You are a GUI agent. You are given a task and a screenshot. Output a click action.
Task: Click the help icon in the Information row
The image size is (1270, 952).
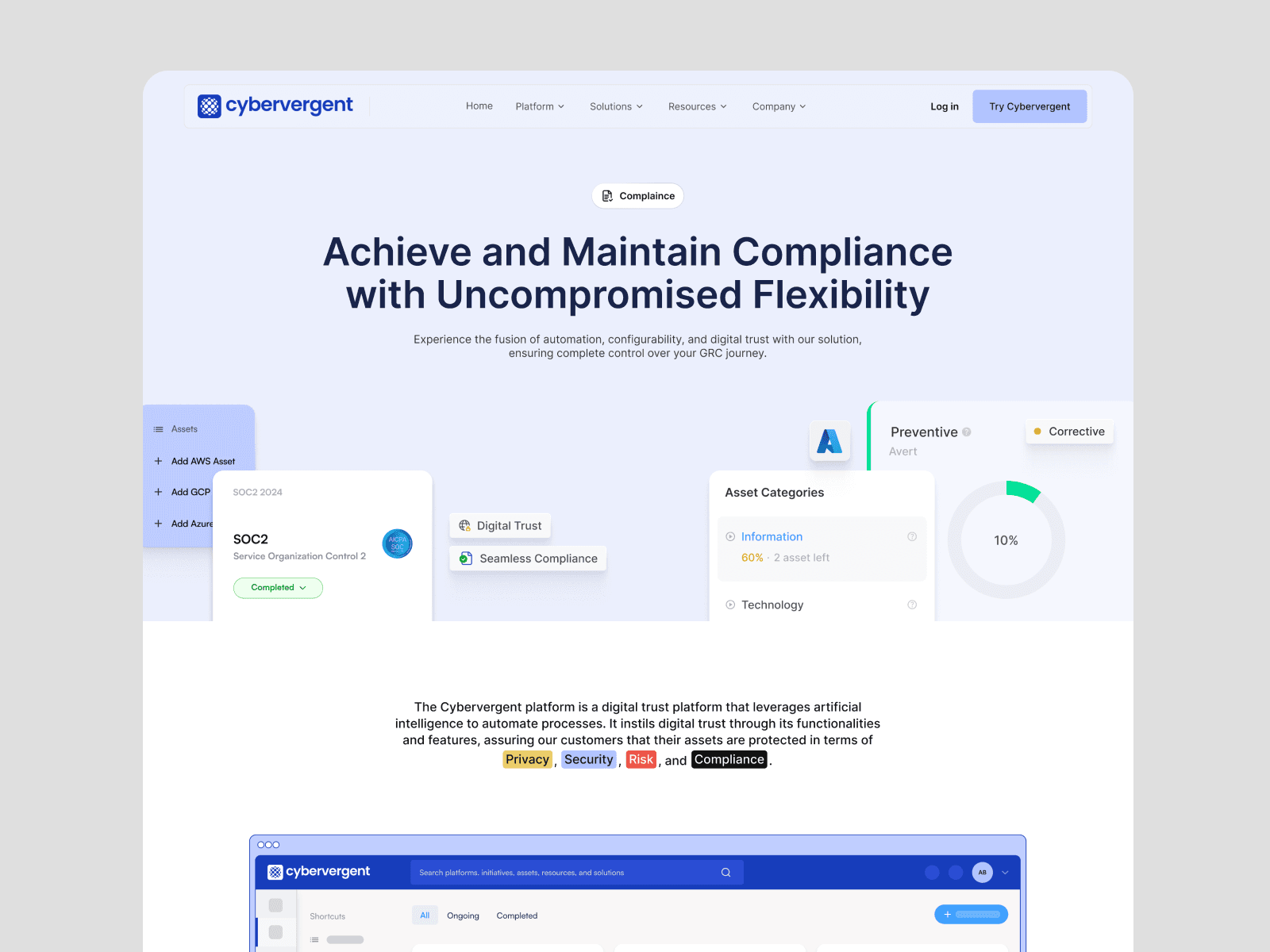click(912, 537)
